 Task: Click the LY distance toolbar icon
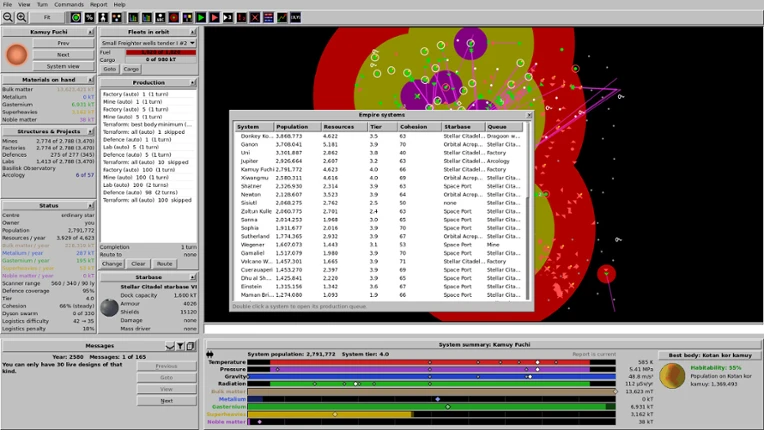[296, 18]
